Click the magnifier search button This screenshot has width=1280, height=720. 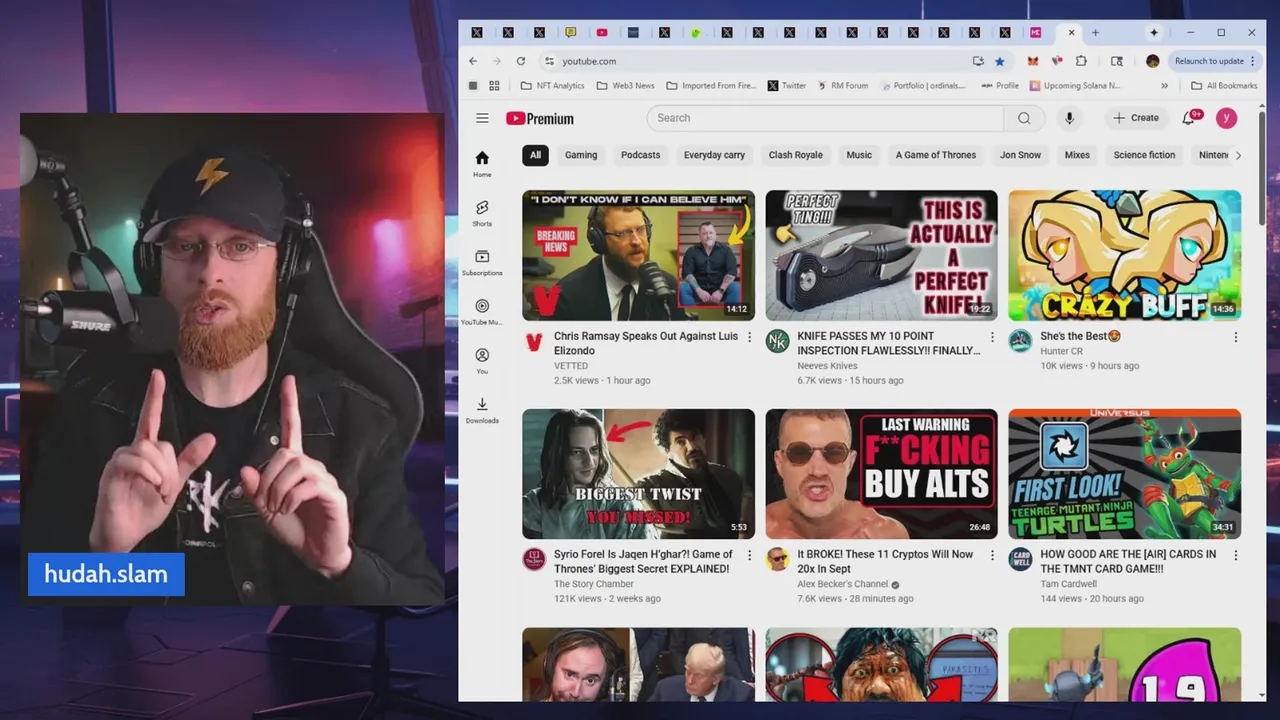point(1024,118)
